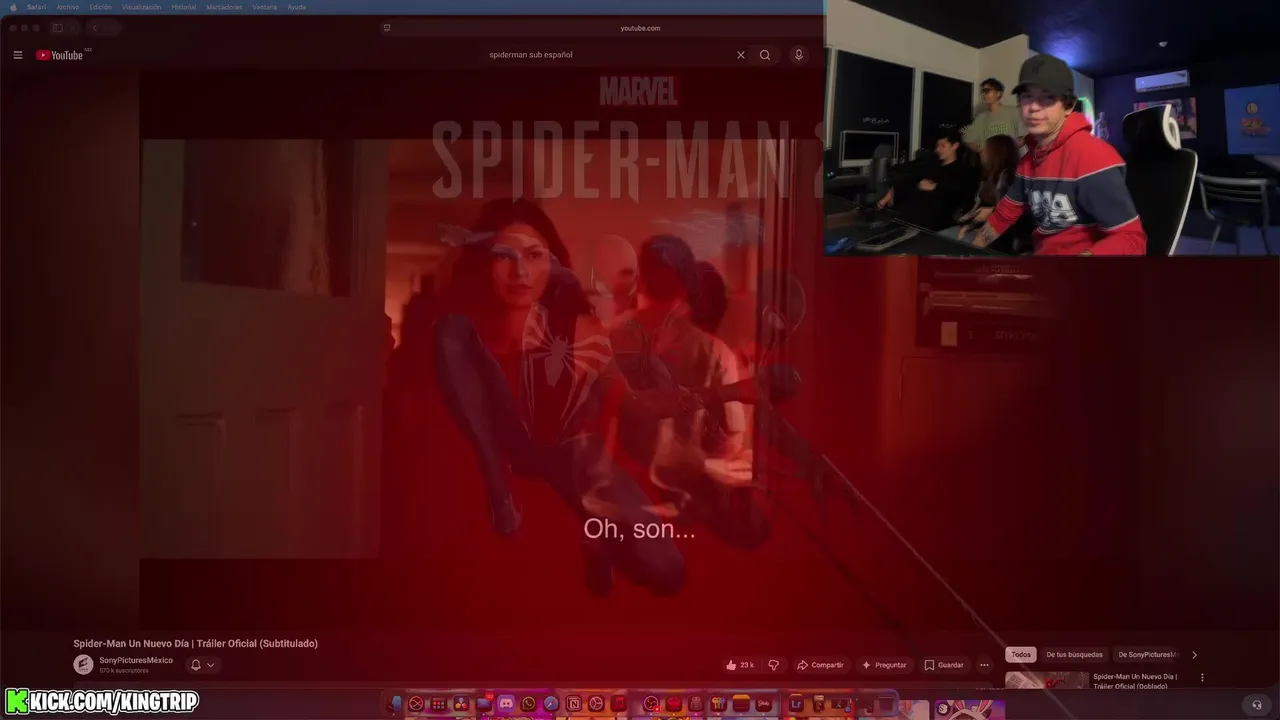Open the Historial menu
This screenshot has width=1280, height=720.
184,7
